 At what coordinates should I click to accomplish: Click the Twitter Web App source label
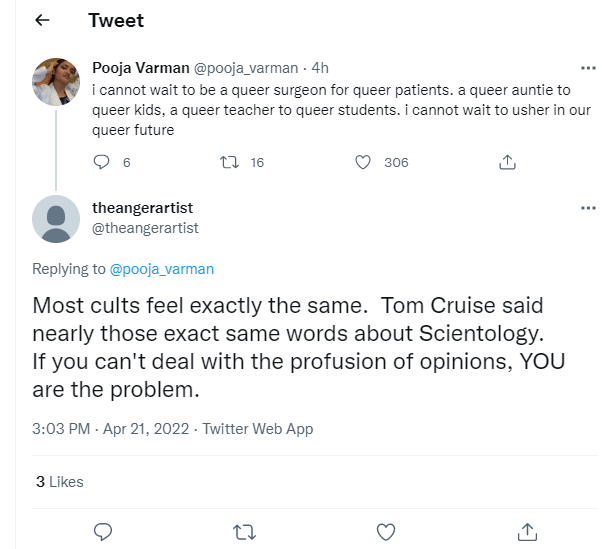[258, 429]
